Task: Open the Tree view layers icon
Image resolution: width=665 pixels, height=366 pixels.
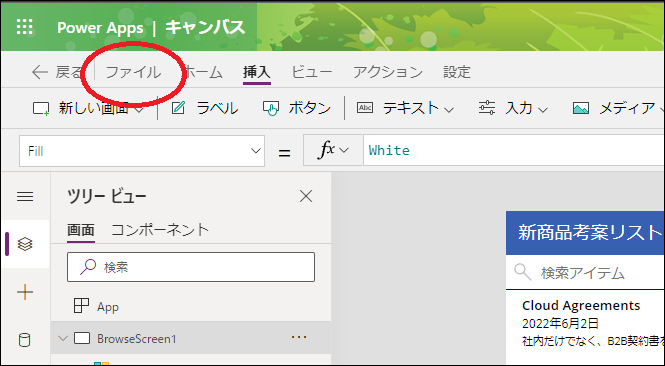Action: point(25,244)
